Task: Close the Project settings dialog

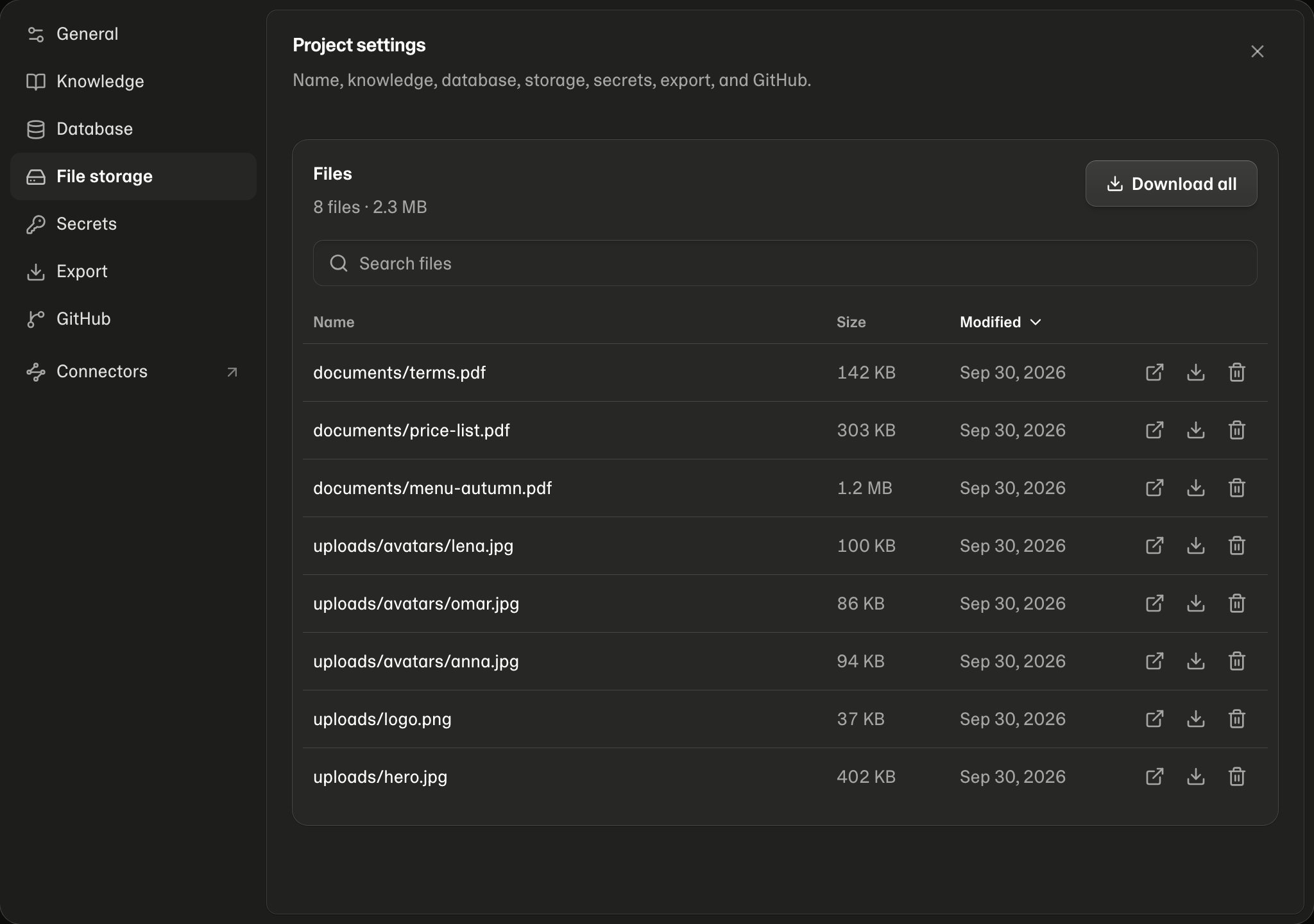Action: (x=1257, y=51)
